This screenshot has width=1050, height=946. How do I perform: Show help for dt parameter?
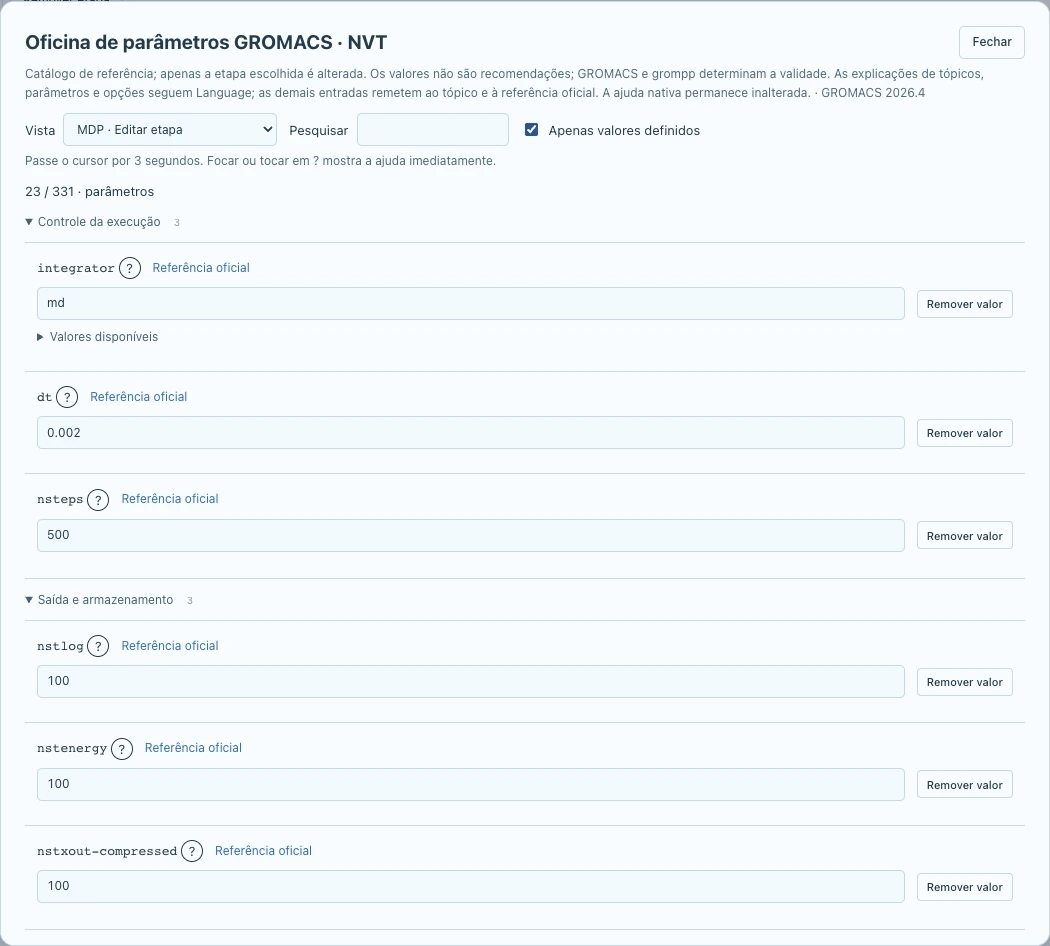coord(67,397)
